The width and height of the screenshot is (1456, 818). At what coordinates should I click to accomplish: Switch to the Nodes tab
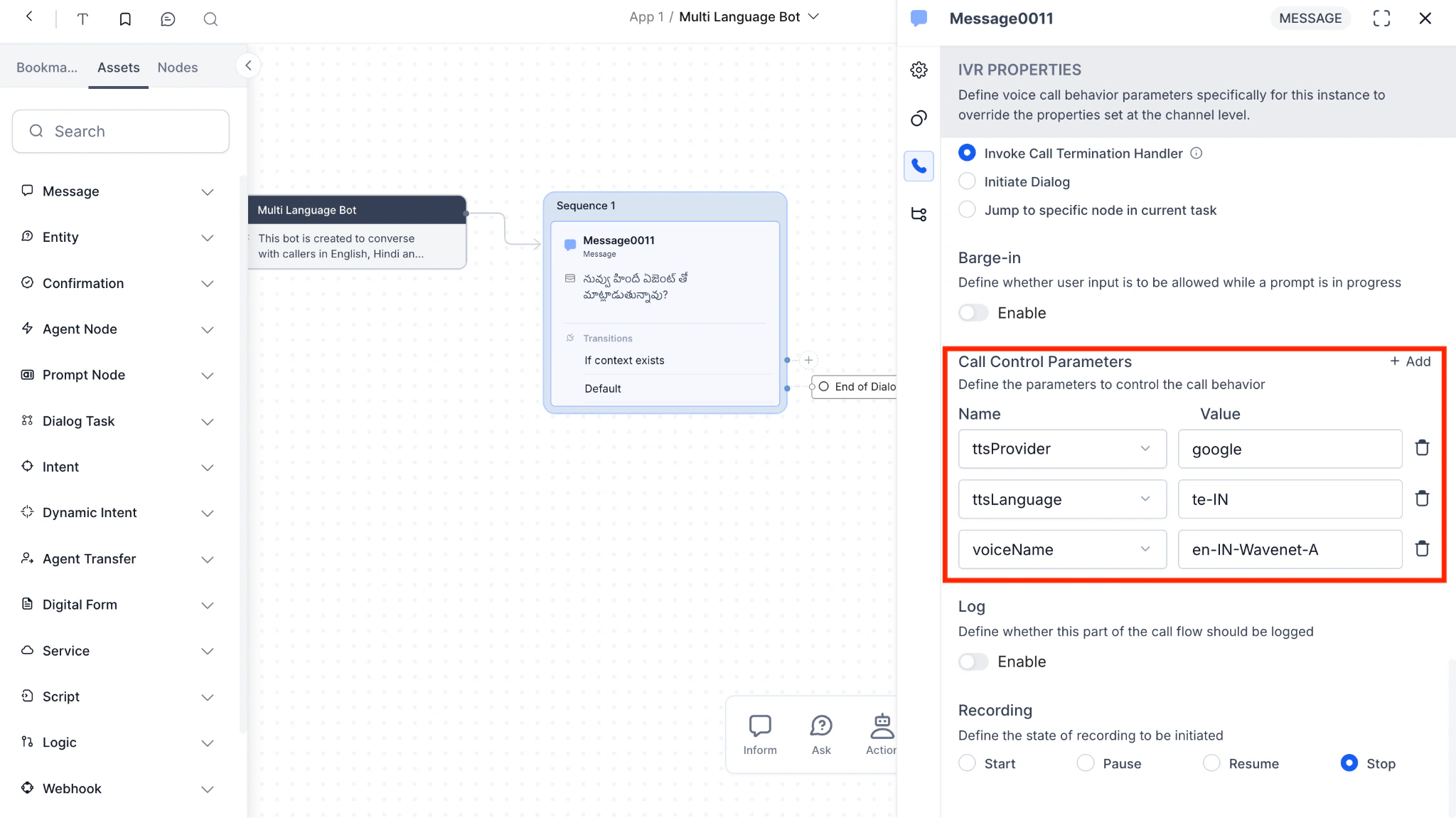(x=177, y=68)
